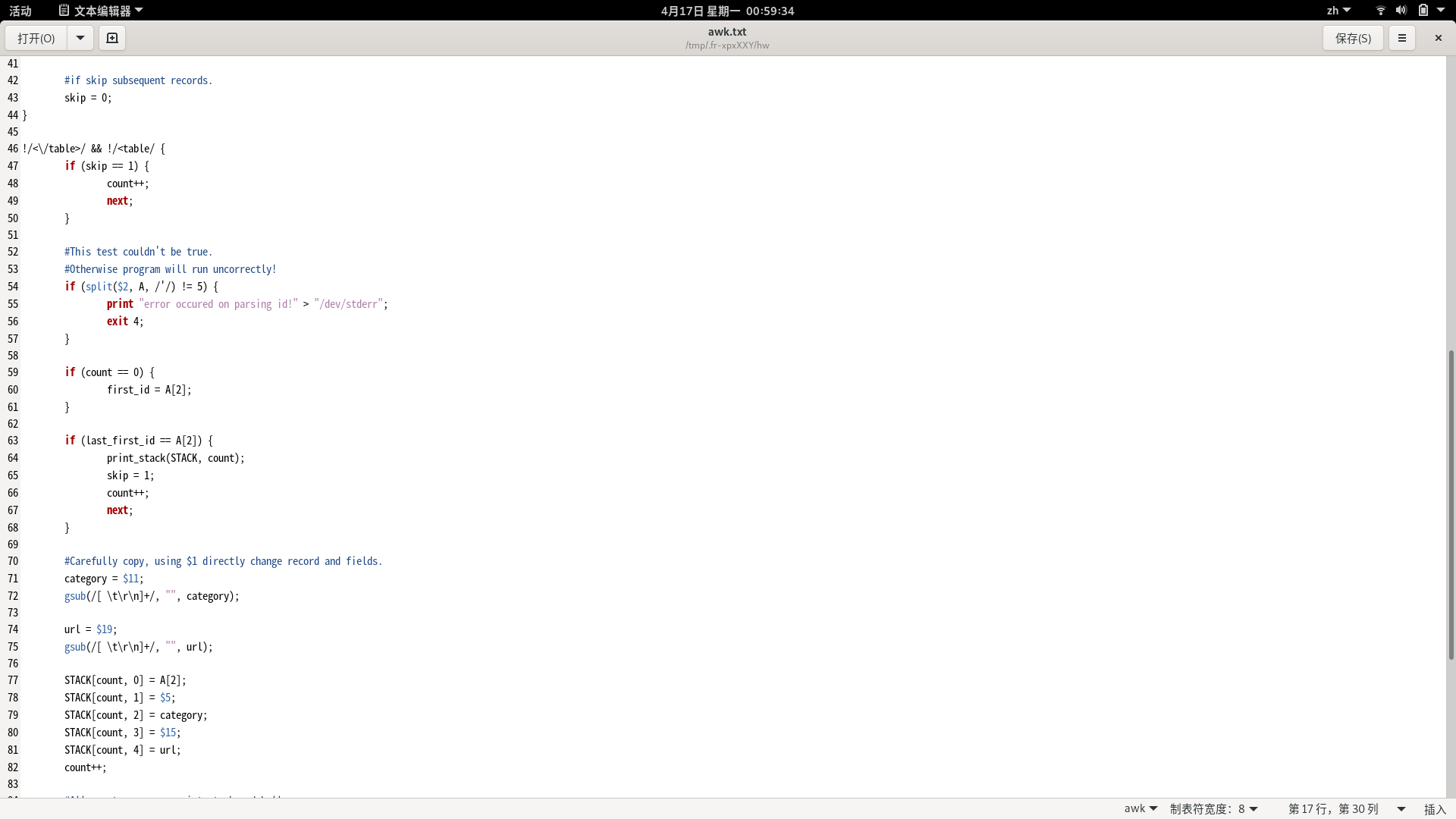Click the awk.txt window title

pos(727,32)
